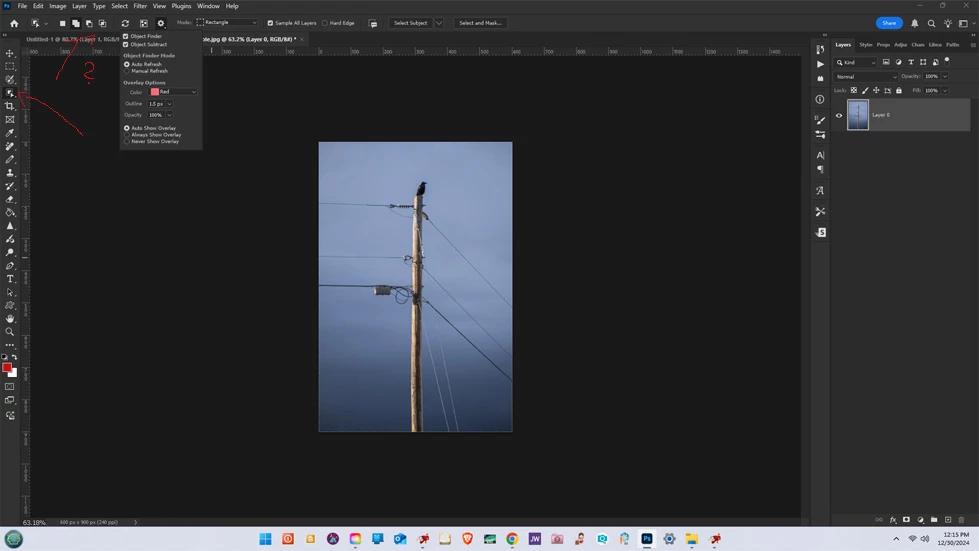
Task: Click the Select Subject button
Action: 410,23
